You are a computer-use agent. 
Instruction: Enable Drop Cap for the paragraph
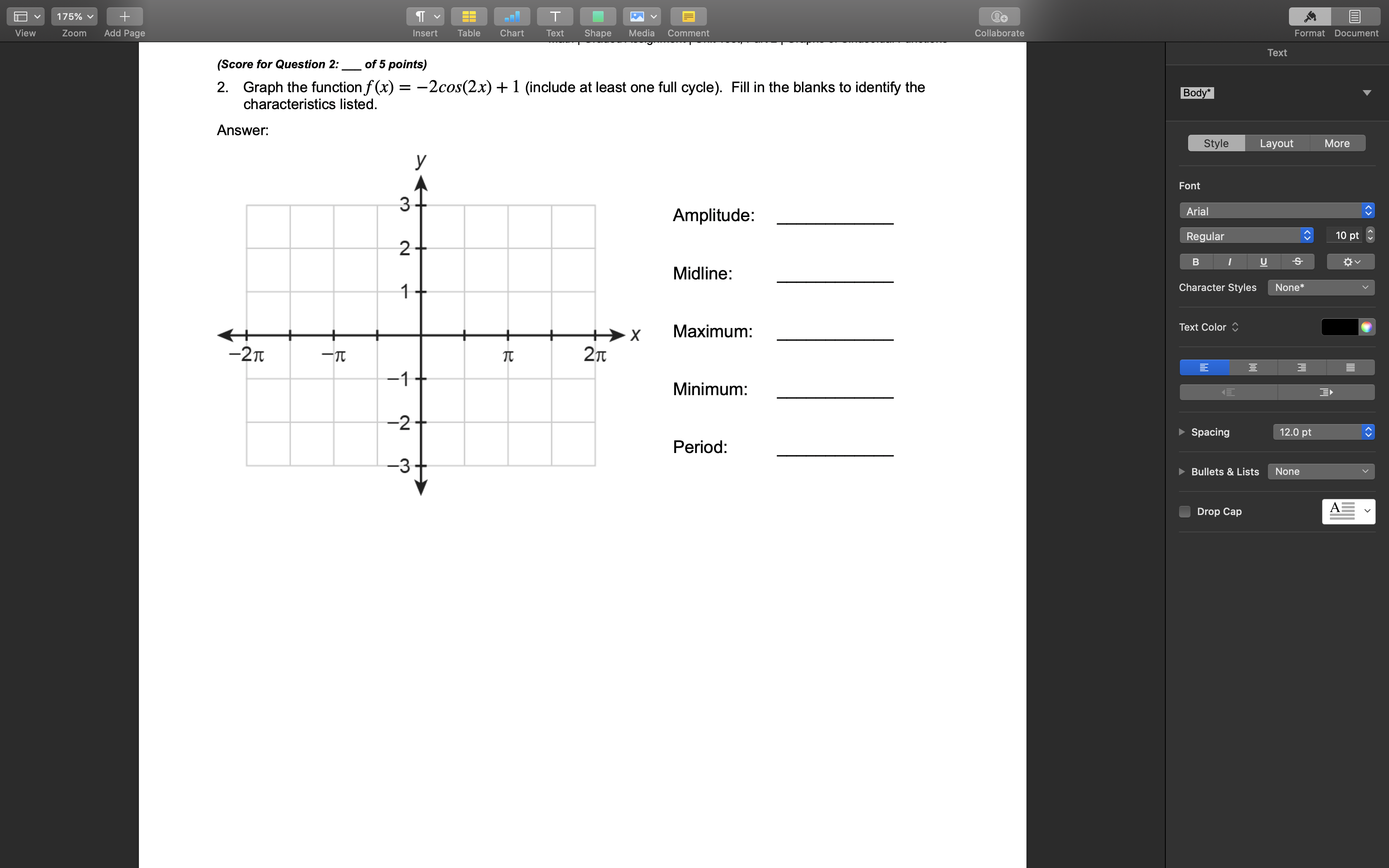click(x=1185, y=511)
